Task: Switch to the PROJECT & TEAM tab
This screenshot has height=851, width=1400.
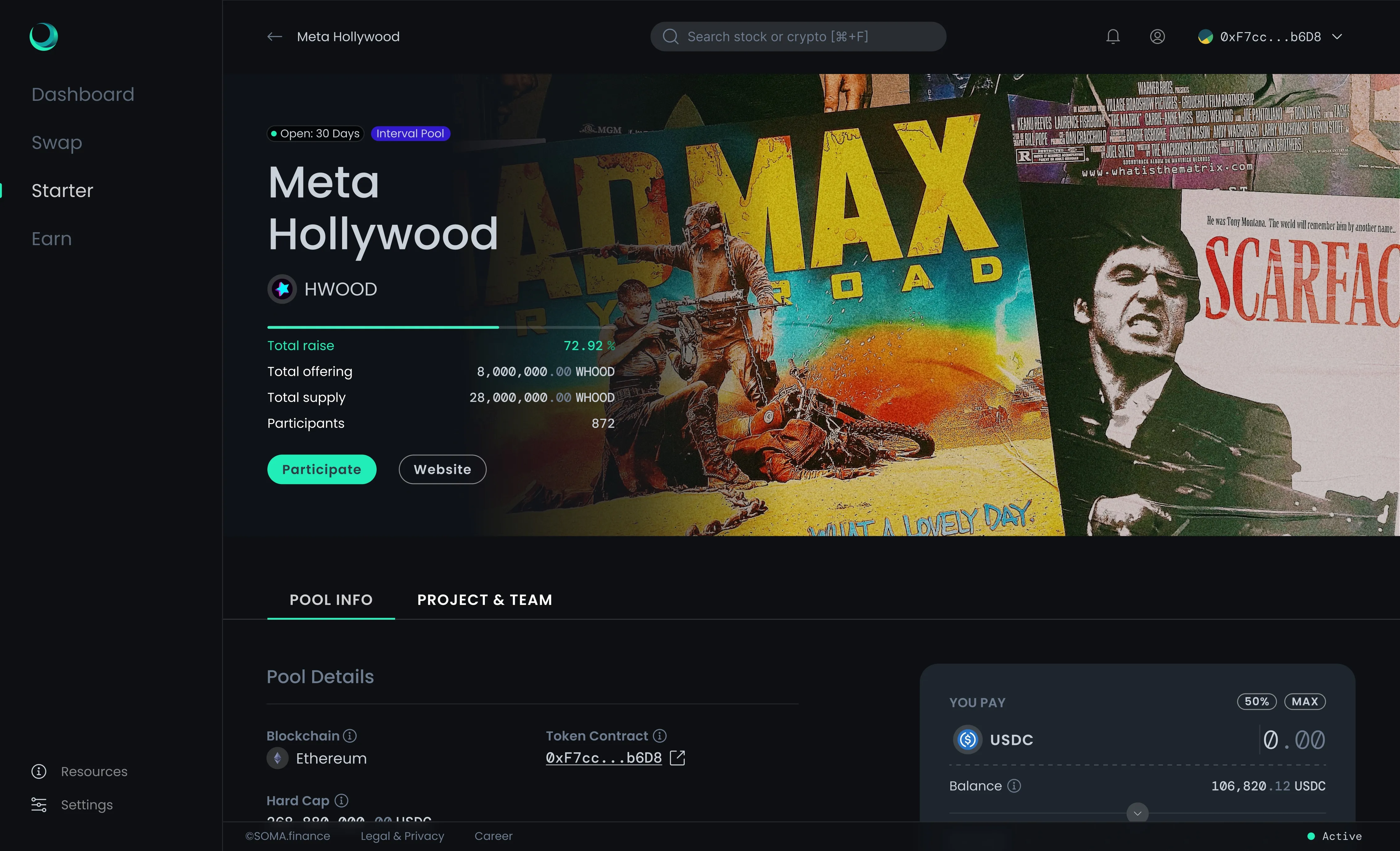Action: [x=485, y=600]
